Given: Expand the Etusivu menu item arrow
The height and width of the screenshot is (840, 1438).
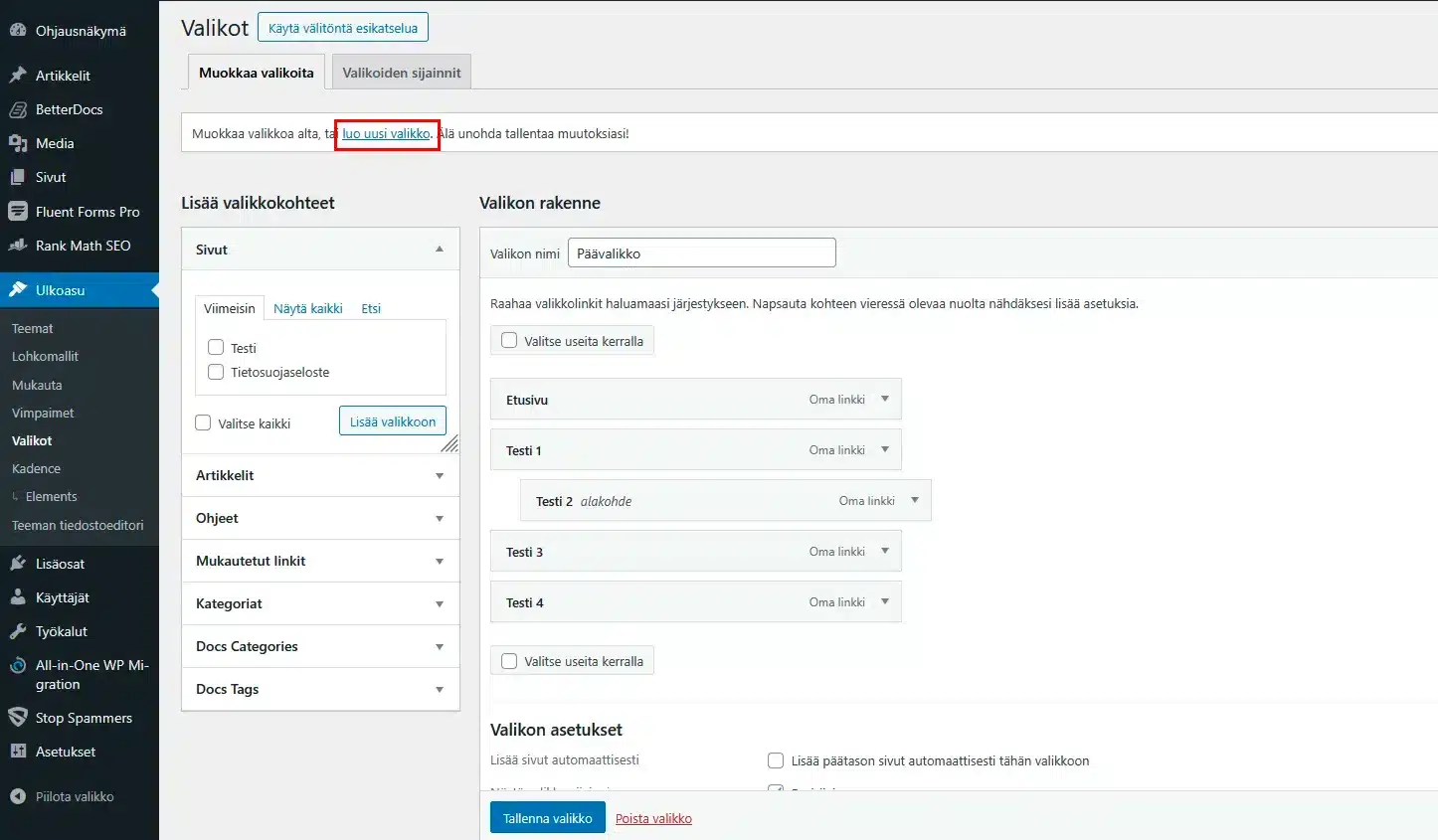Looking at the screenshot, I should coord(884,399).
